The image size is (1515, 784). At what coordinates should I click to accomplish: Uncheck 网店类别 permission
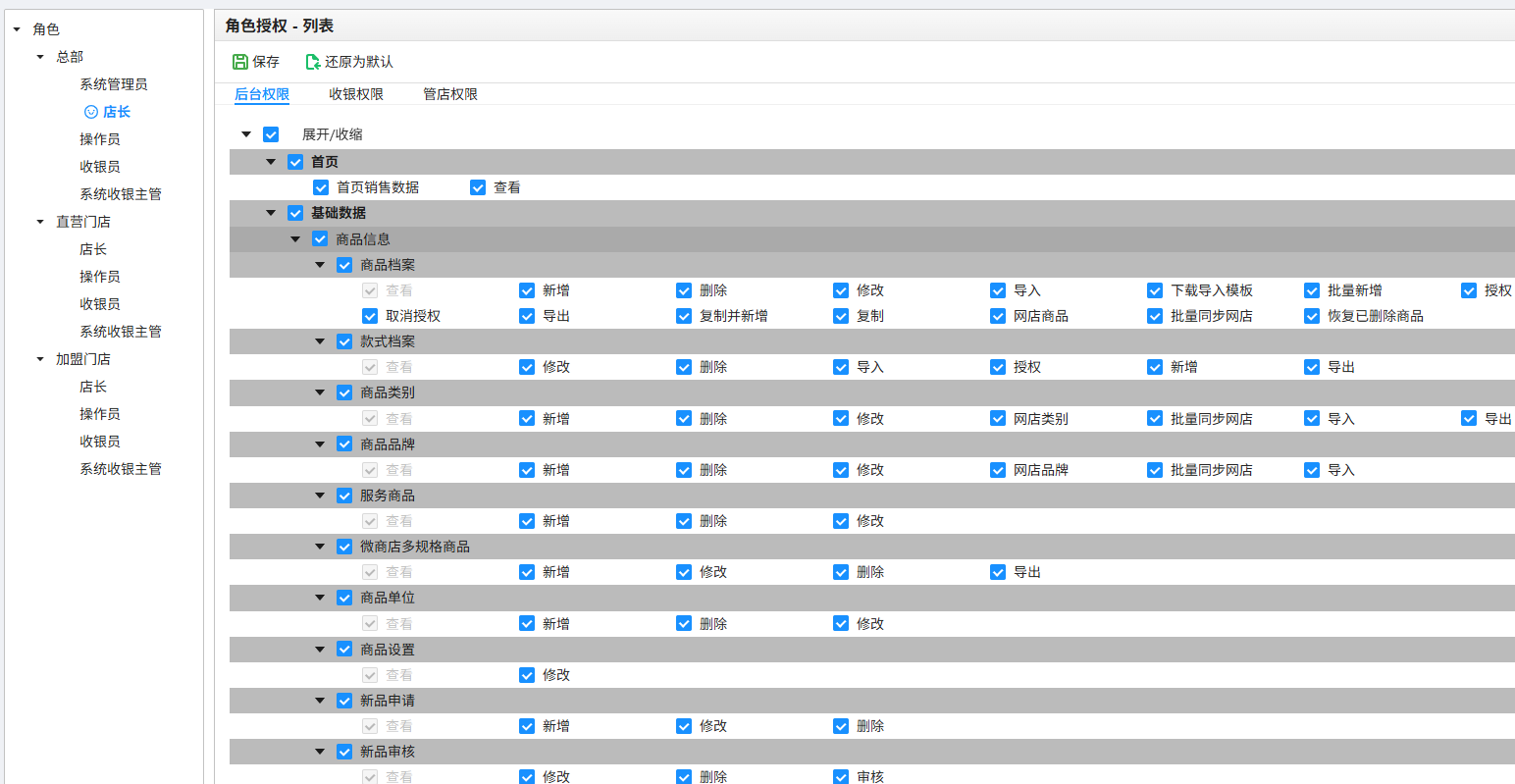(x=998, y=419)
